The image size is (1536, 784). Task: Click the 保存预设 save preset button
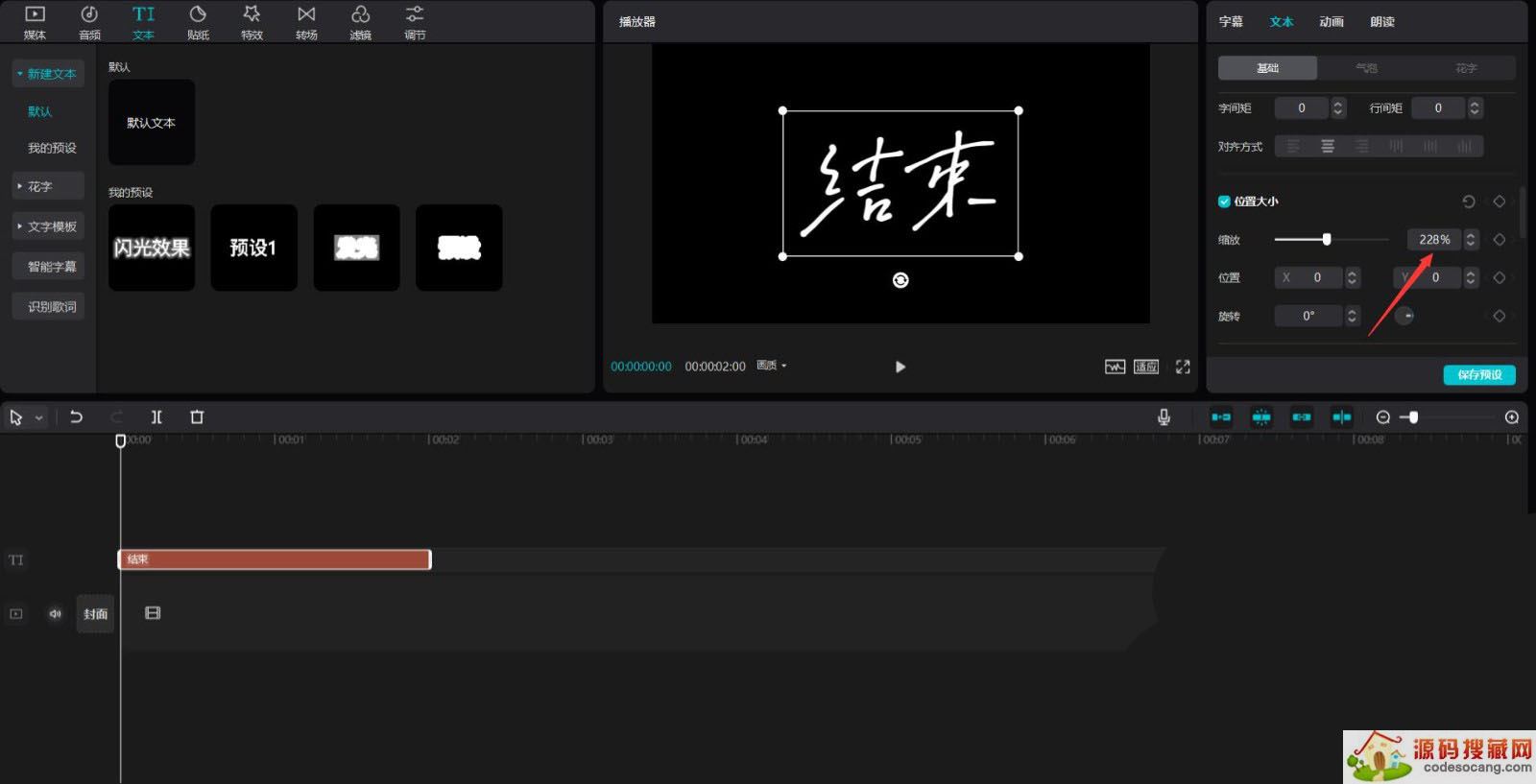tap(1479, 374)
